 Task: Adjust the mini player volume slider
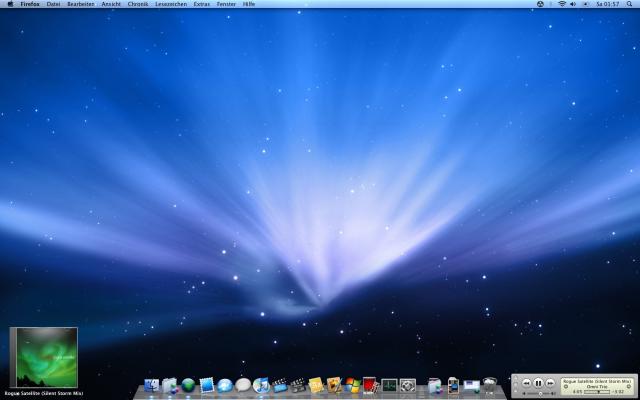(540, 393)
